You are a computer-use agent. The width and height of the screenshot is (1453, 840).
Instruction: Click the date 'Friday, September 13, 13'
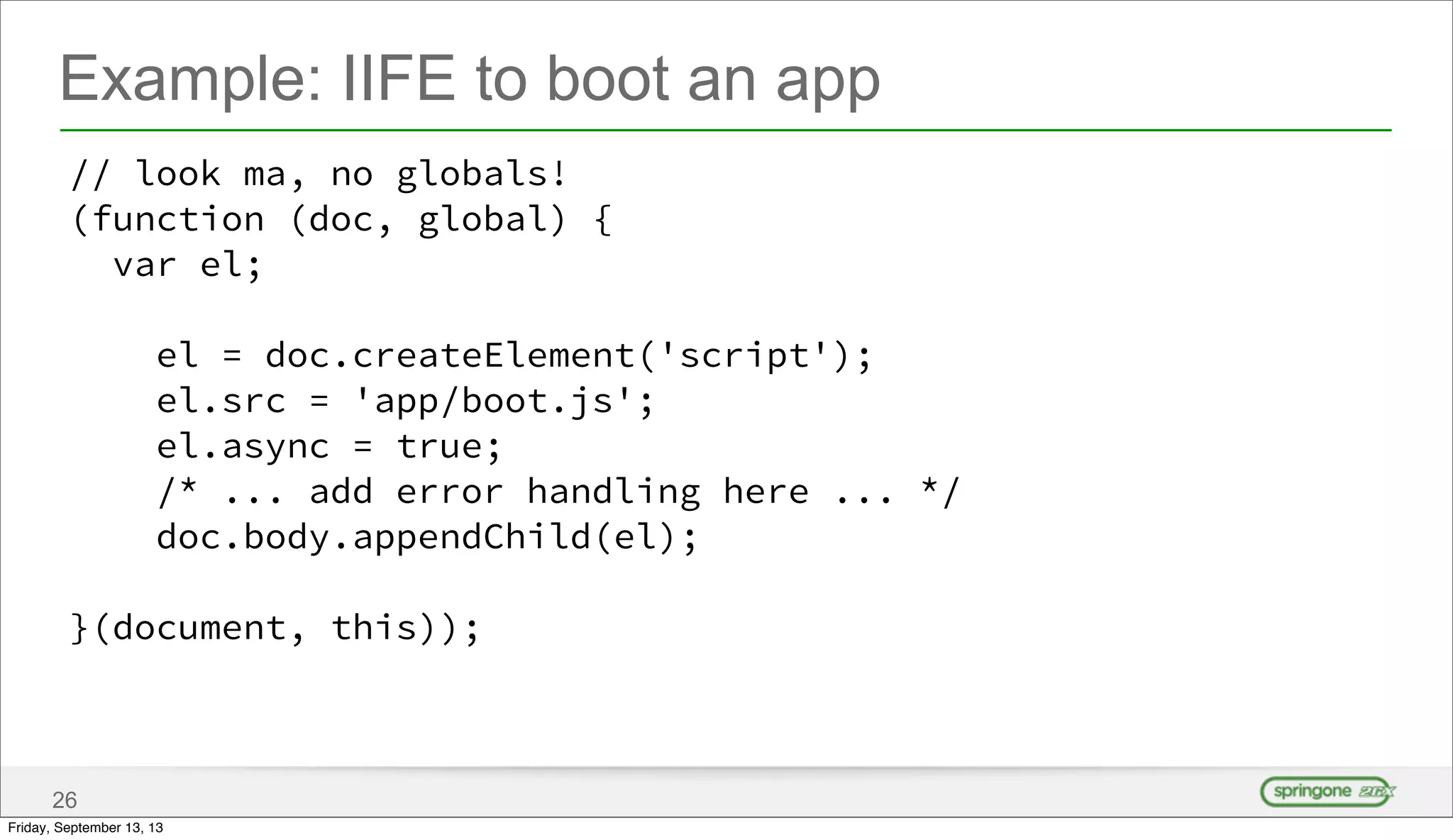[85, 828]
